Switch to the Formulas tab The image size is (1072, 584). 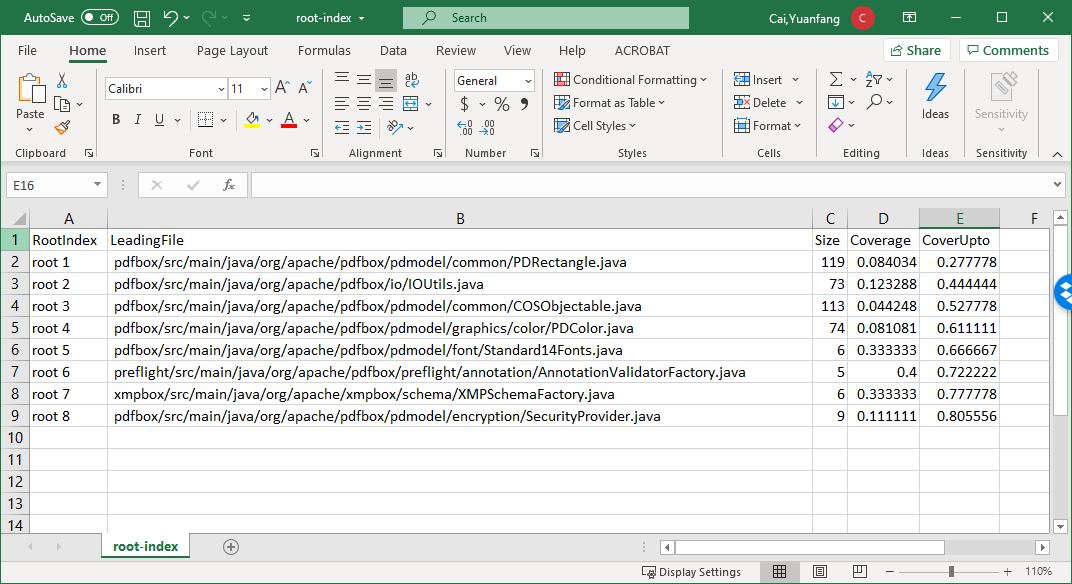324,51
